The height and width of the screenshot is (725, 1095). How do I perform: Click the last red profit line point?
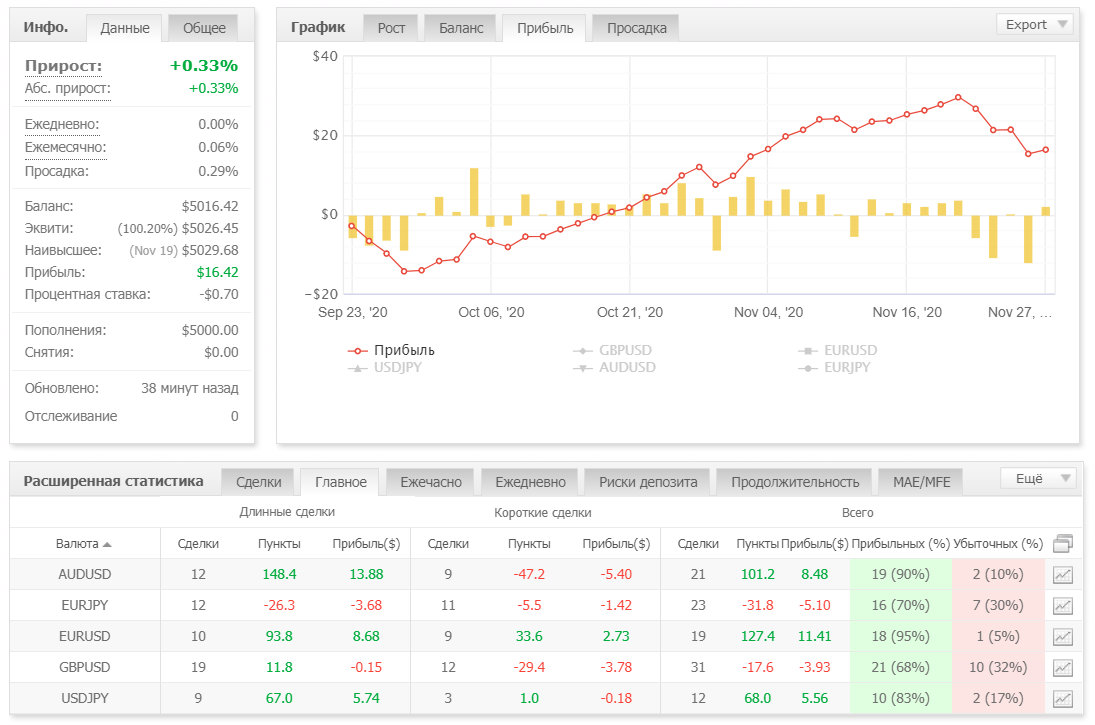coord(1045,150)
